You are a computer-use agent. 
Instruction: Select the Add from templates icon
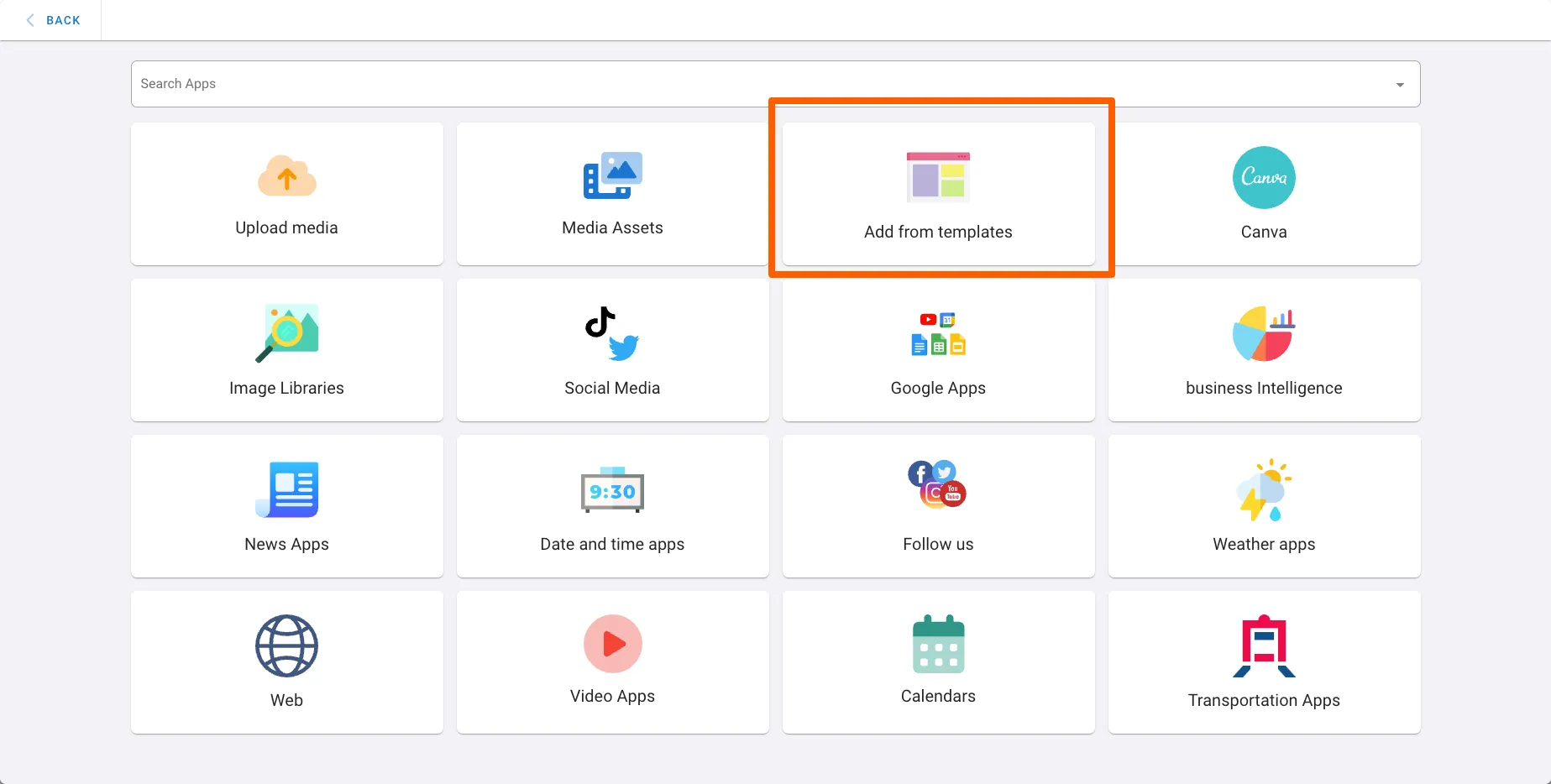(x=938, y=178)
